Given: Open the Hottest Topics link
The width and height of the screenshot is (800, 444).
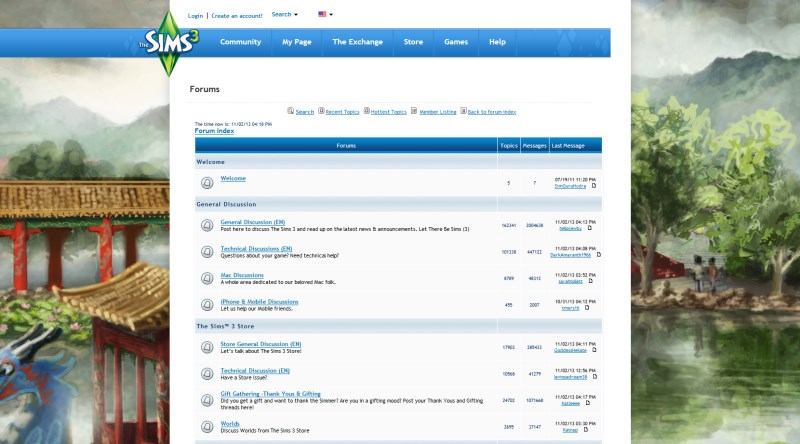Looking at the screenshot, I should point(389,112).
